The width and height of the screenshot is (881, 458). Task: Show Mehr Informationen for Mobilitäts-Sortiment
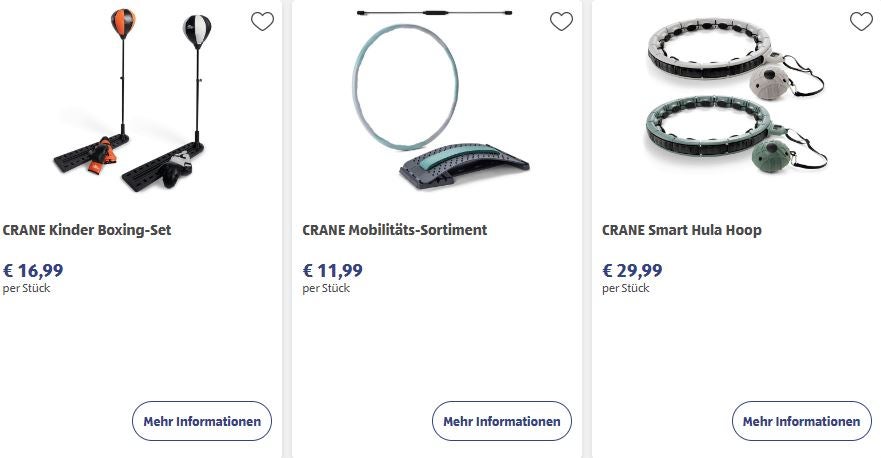click(x=501, y=421)
